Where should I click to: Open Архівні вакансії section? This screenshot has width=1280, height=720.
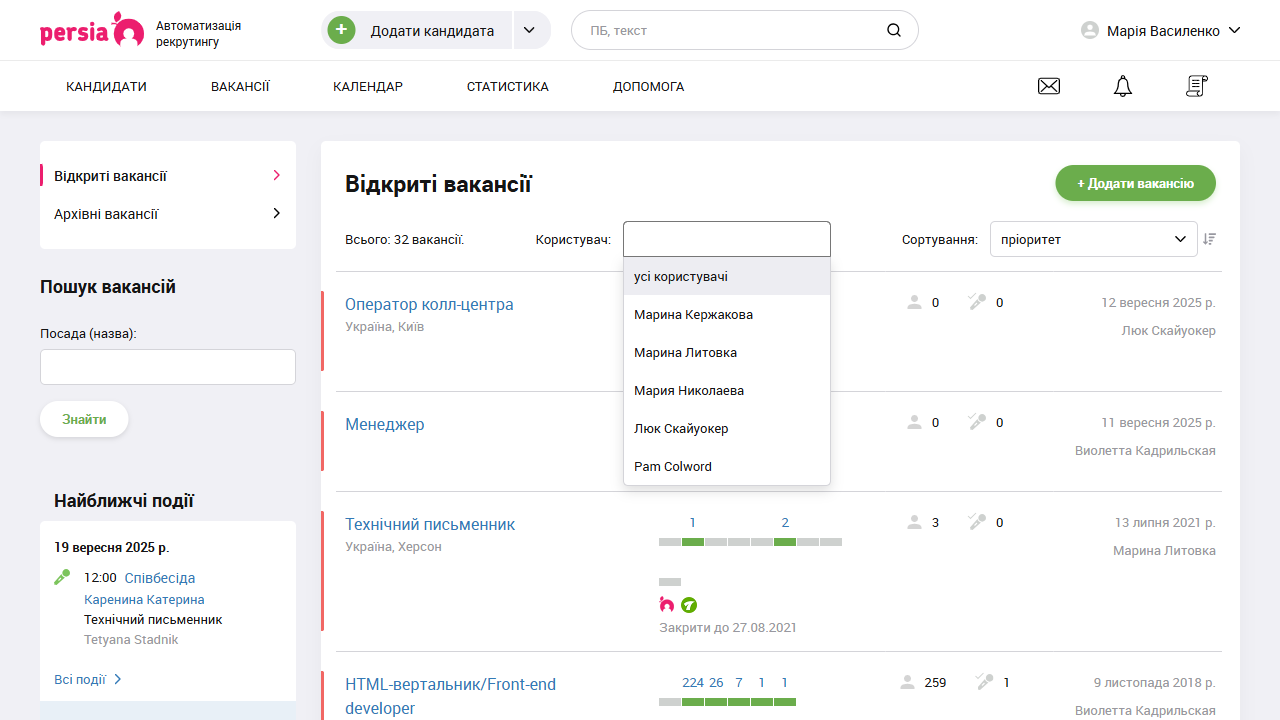point(106,214)
